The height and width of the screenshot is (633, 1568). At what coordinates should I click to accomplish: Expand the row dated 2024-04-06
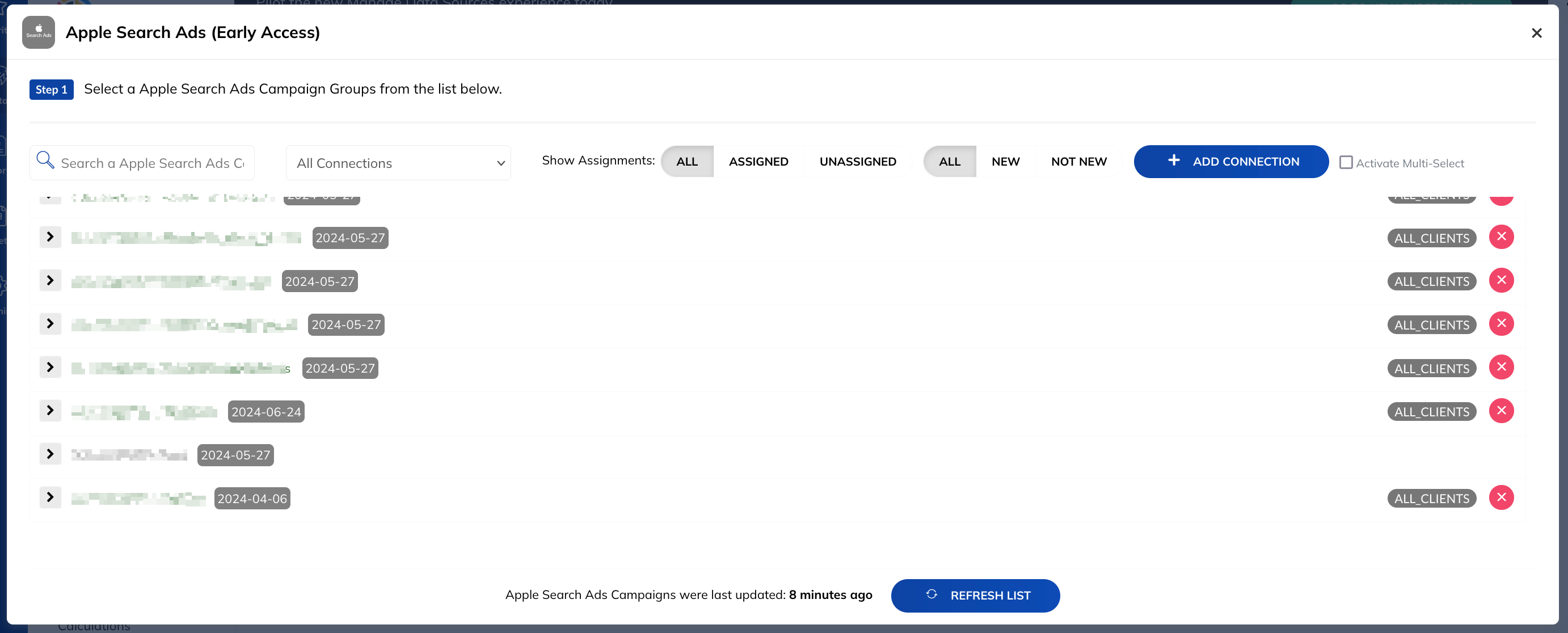[50, 497]
